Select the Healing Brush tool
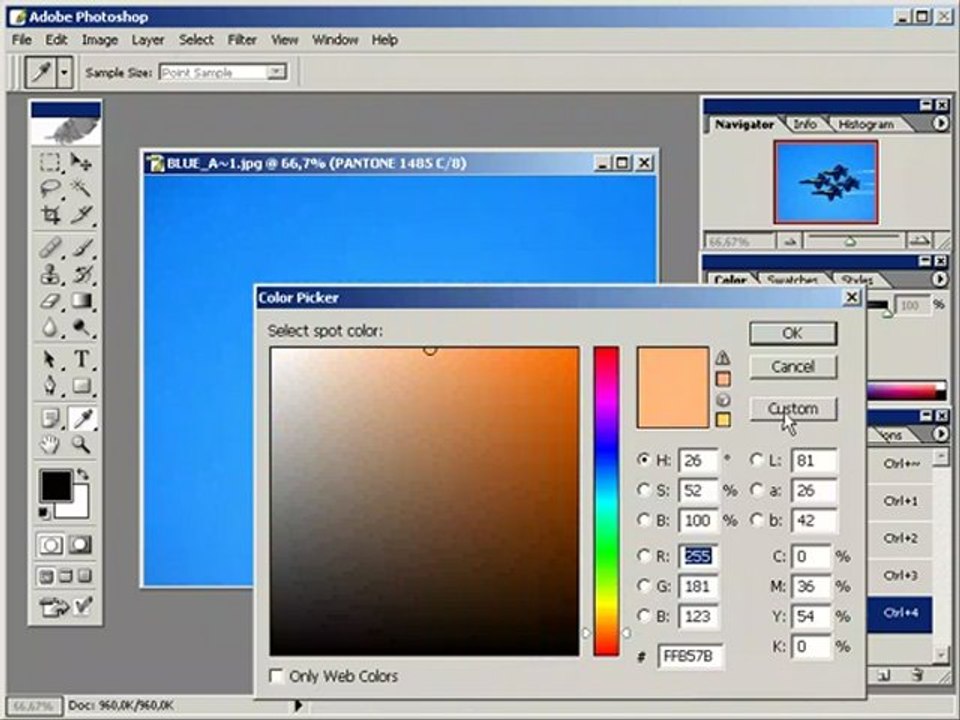960x720 pixels. tap(50, 247)
